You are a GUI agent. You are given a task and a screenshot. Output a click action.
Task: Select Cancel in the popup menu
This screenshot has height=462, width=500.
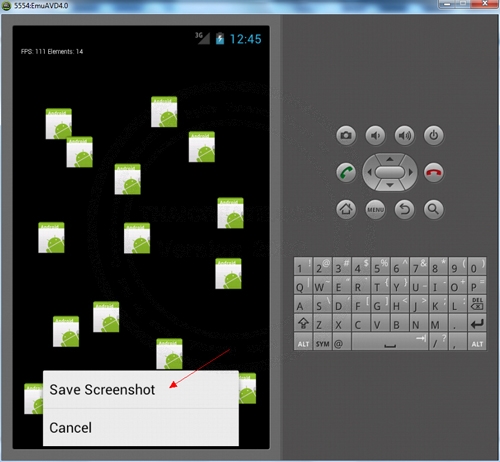point(141,427)
